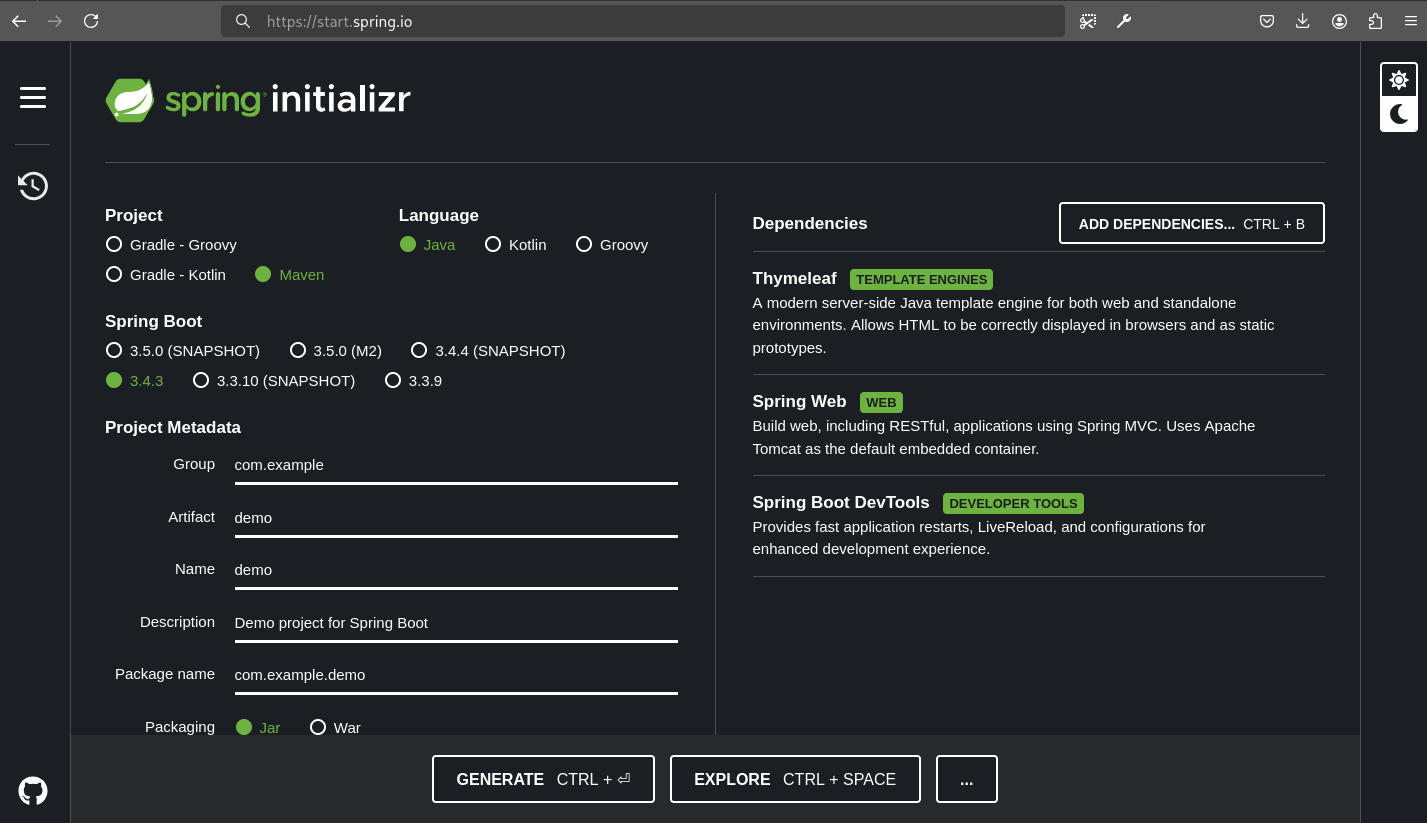Click the Language section heading
Screen dimensions: 1427x823
point(439,216)
